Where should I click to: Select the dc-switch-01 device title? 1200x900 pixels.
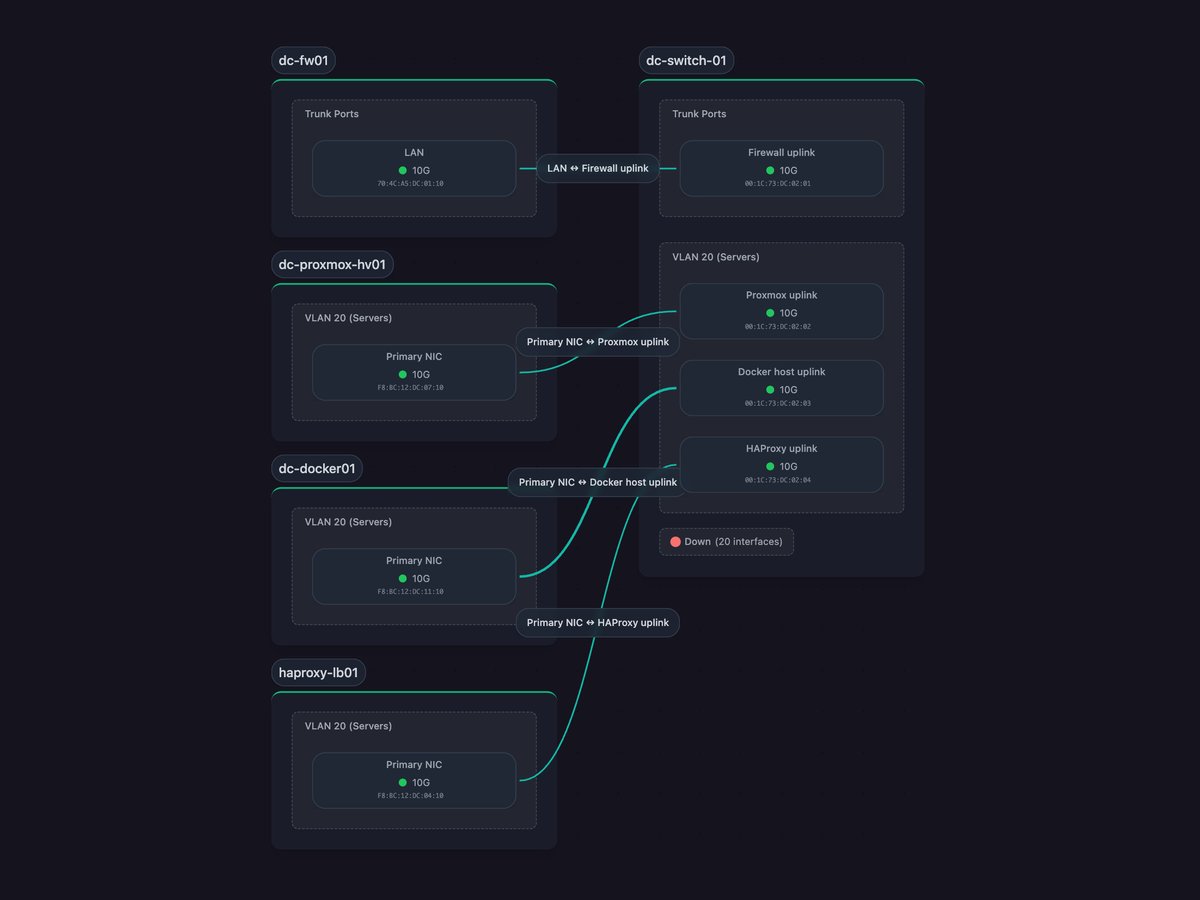click(686, 61)
